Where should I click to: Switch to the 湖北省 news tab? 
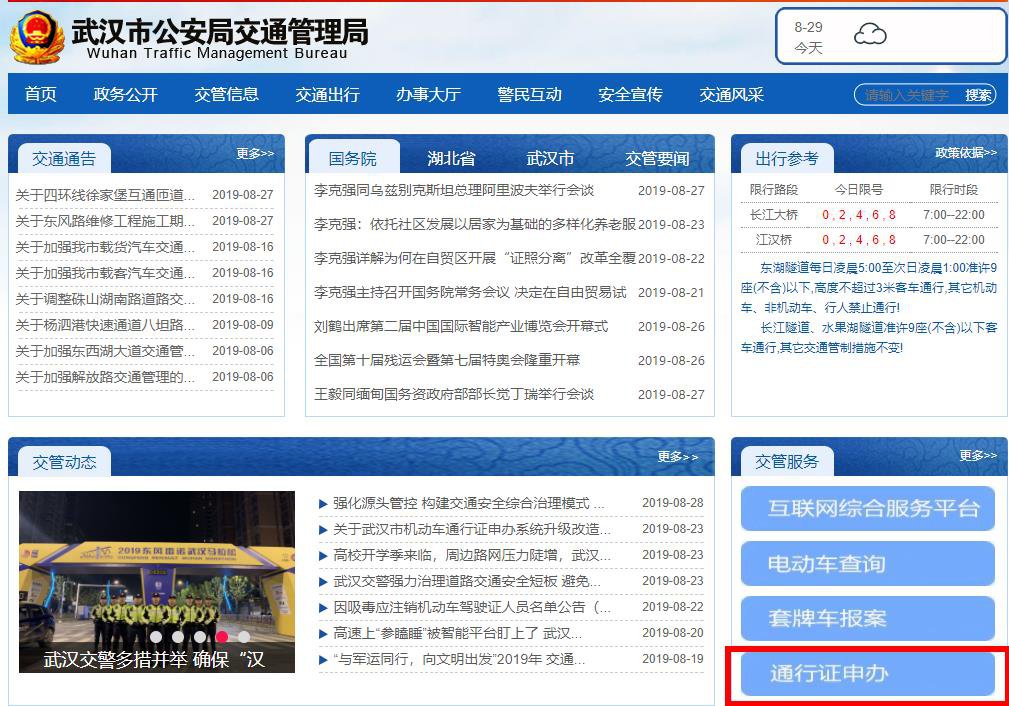(451, 158)
